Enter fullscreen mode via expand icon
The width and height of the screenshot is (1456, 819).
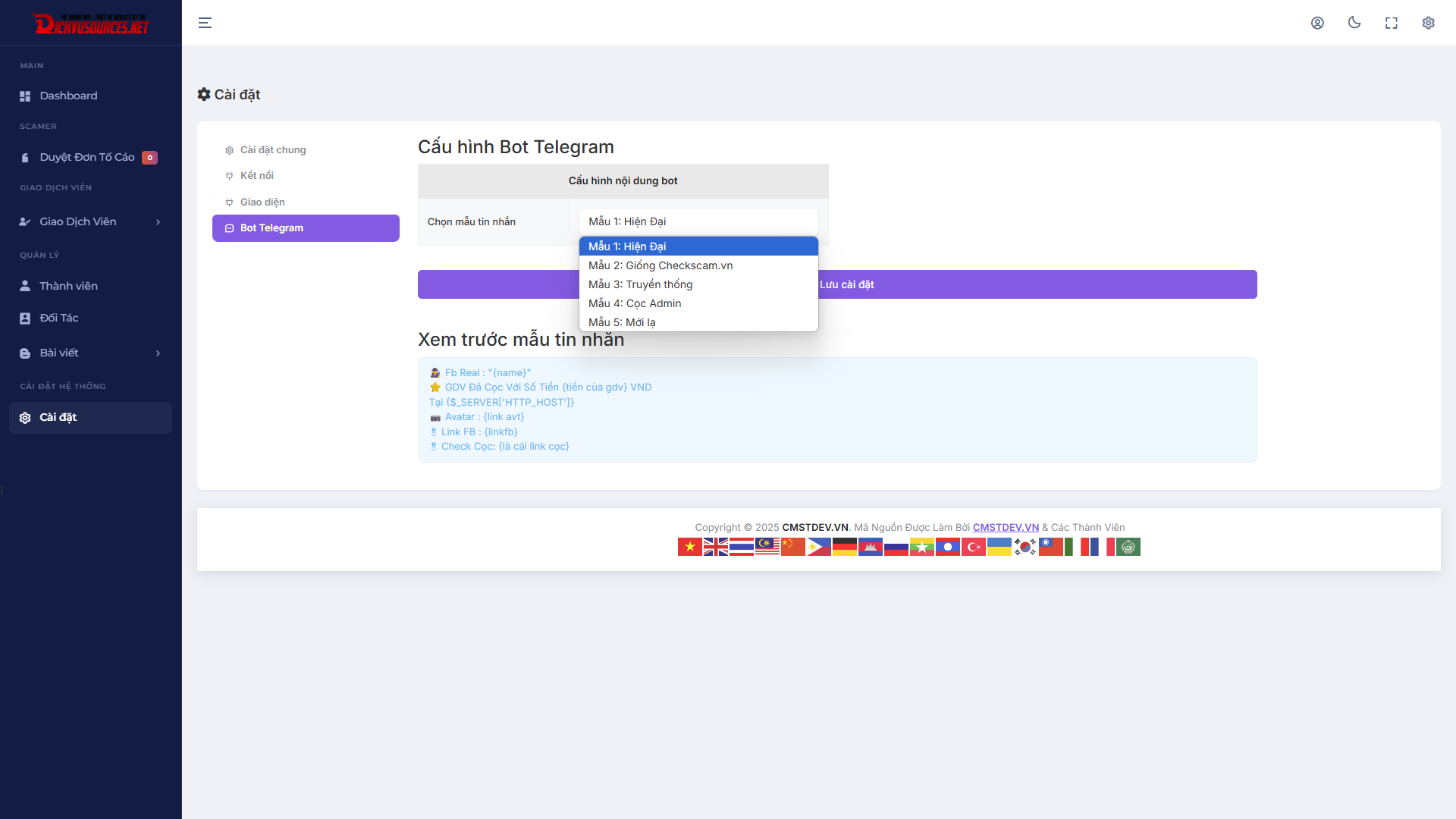click(1391, 23)
